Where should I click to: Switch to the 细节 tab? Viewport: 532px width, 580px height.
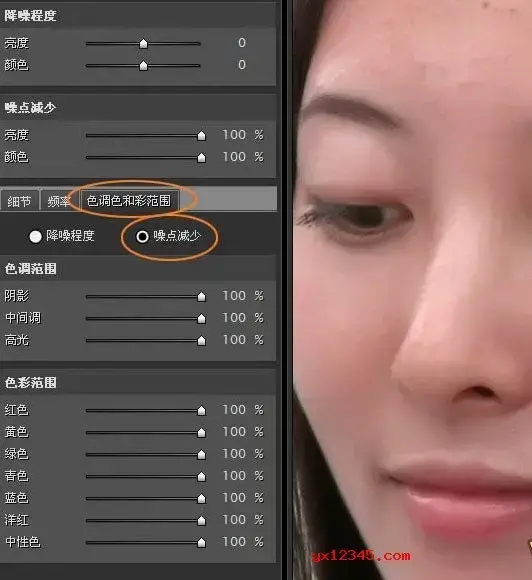19,201
